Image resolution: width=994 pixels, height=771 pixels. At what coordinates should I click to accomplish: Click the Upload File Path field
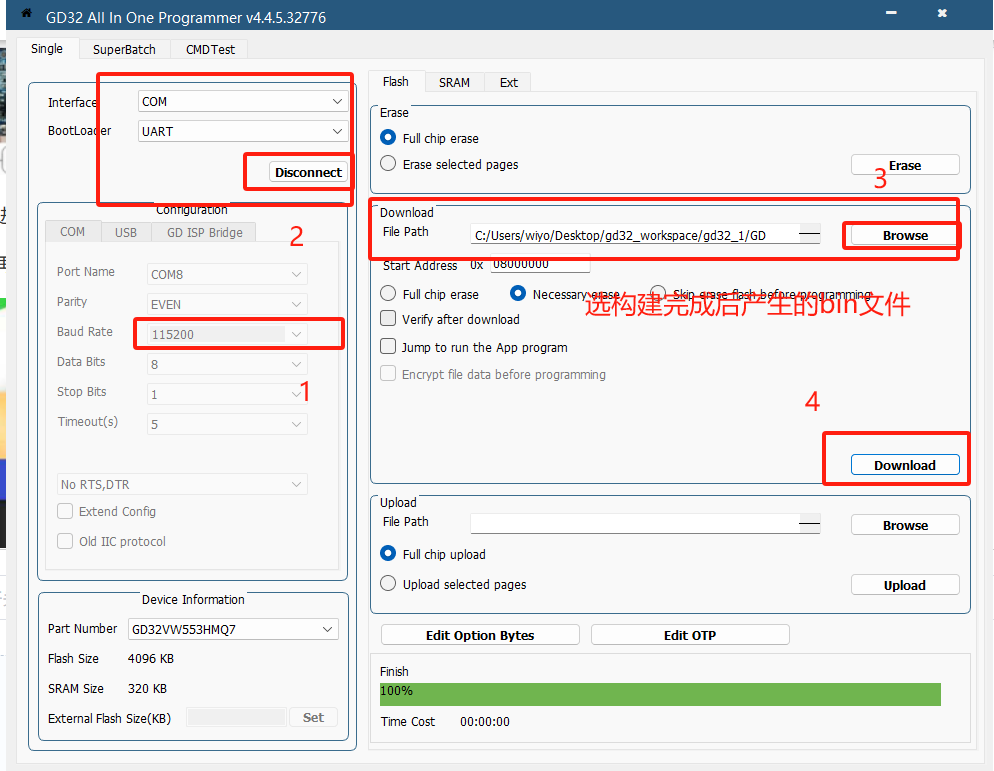645,524
